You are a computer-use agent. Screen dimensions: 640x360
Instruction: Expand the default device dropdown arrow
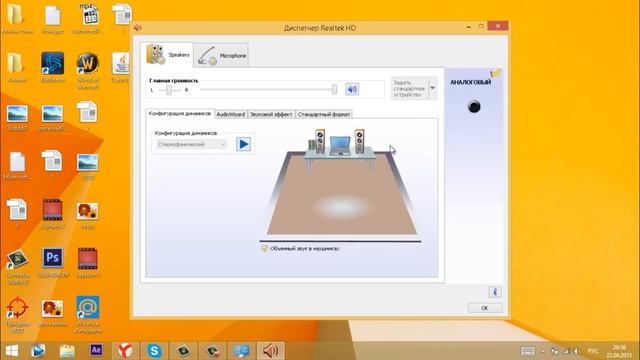coord(433,88)
